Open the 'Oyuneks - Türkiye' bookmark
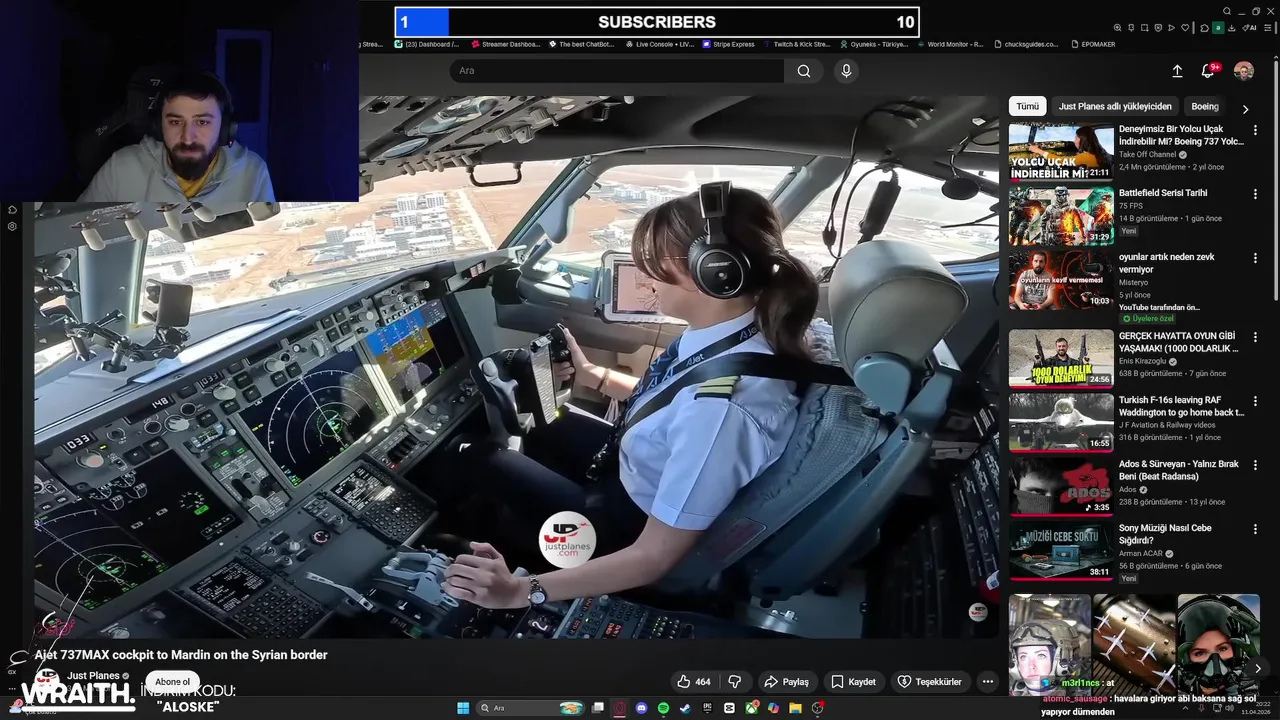Viewport: 1280px width, 720px height. coord(873,44)
